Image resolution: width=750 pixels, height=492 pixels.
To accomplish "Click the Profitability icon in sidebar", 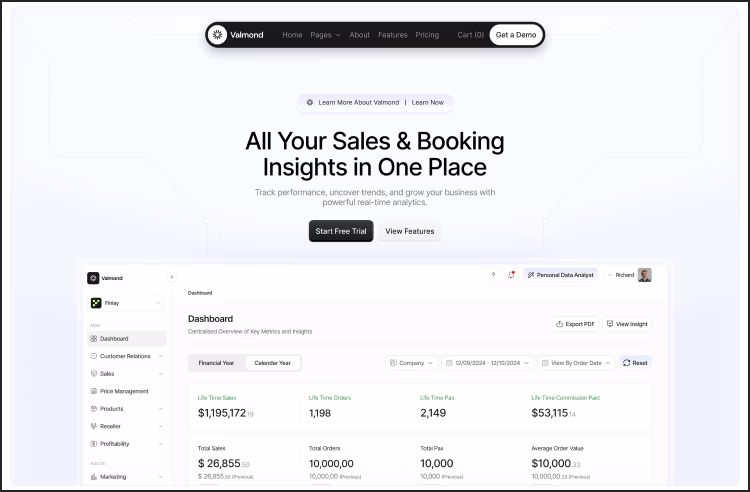I will (94, 444).
